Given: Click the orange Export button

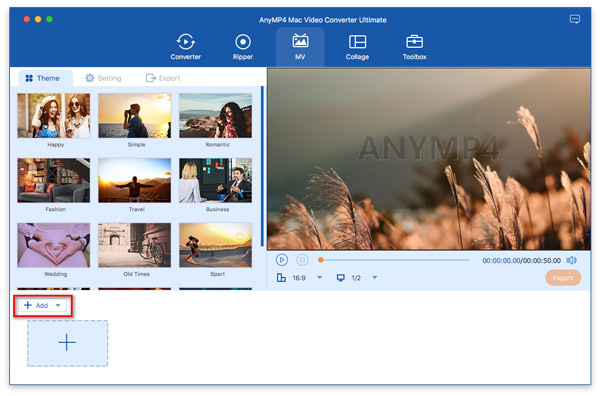Looking at the screenshot, I should [x=563, y=278].
